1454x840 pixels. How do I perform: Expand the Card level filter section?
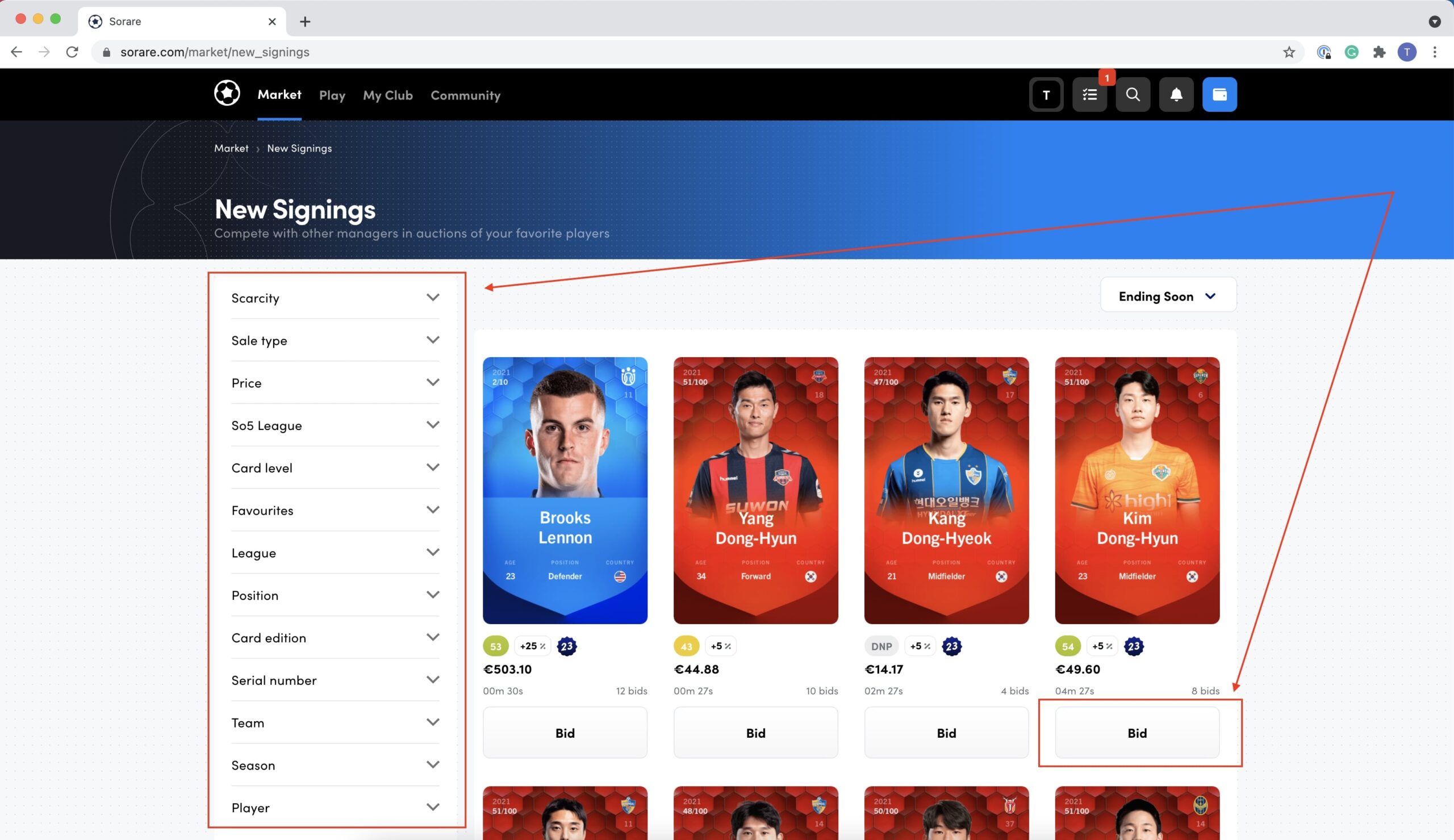pyautogui.click(x=336, y=467)
